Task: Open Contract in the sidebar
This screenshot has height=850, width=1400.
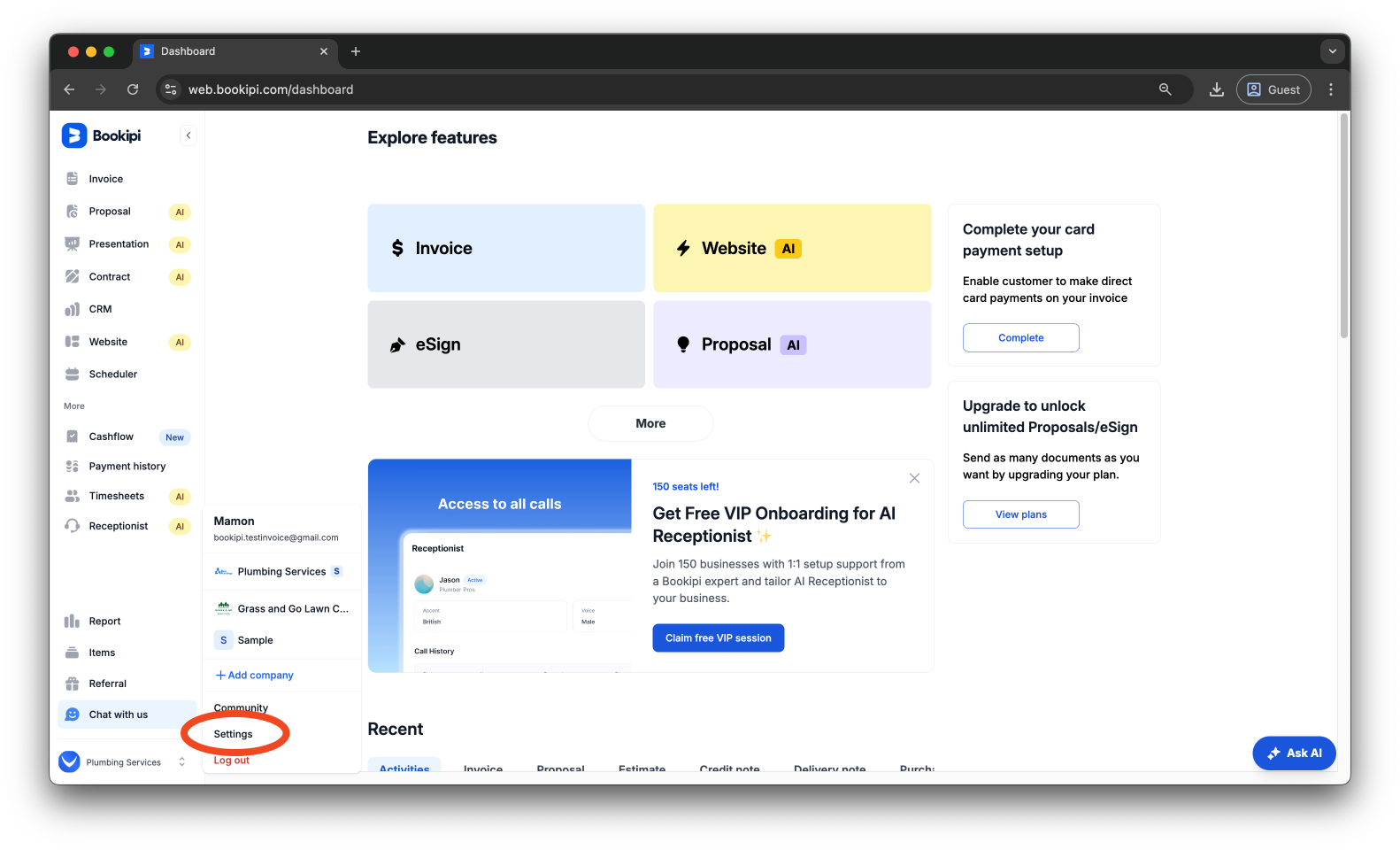Action: pos(127,277)
